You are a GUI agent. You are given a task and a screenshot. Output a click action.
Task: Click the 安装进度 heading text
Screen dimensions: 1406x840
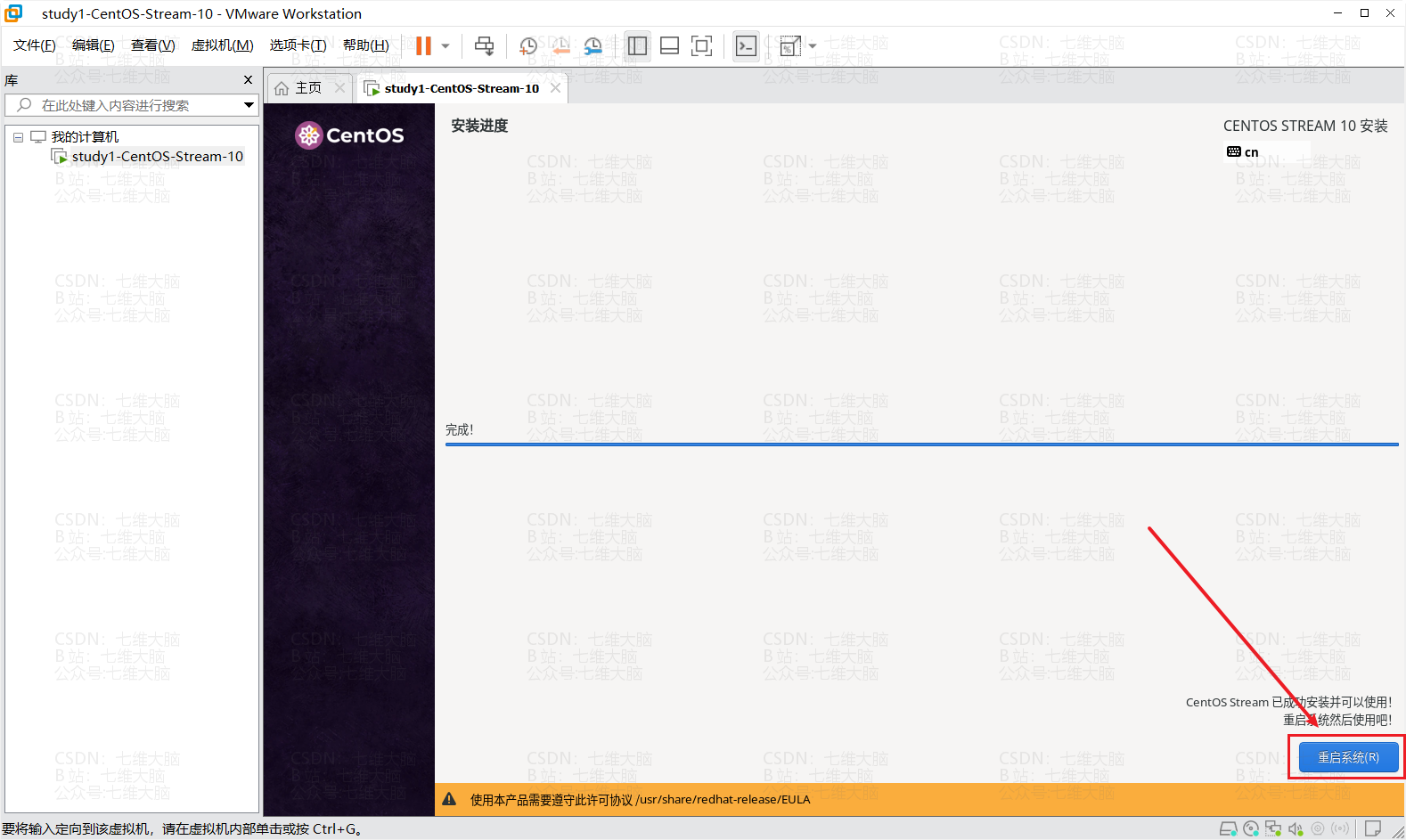(x=479, y=126)
